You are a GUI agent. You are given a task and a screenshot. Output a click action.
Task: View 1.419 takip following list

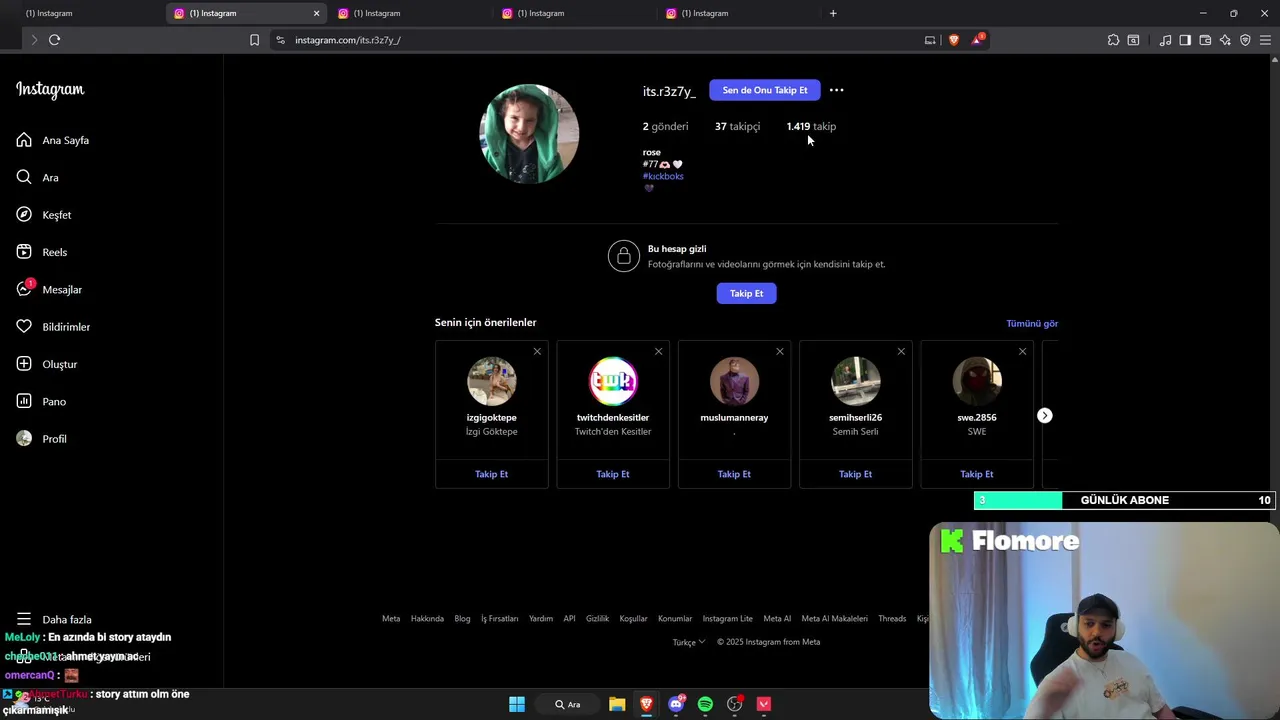(x=811, y=126)
